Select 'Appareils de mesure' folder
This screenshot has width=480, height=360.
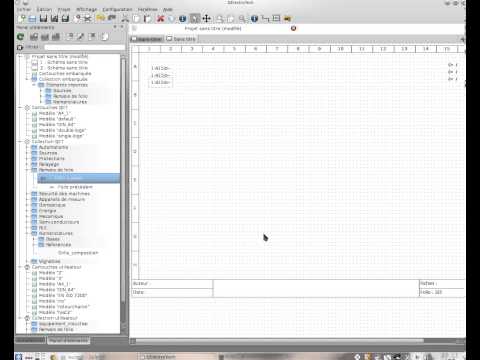62,199
